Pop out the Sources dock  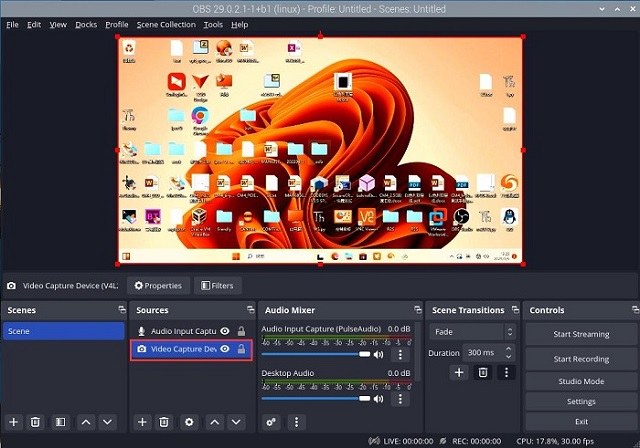(x=251, y=309)
